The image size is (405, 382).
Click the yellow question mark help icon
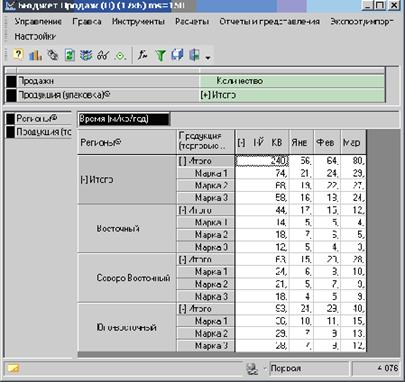click(x=18, y=55)
